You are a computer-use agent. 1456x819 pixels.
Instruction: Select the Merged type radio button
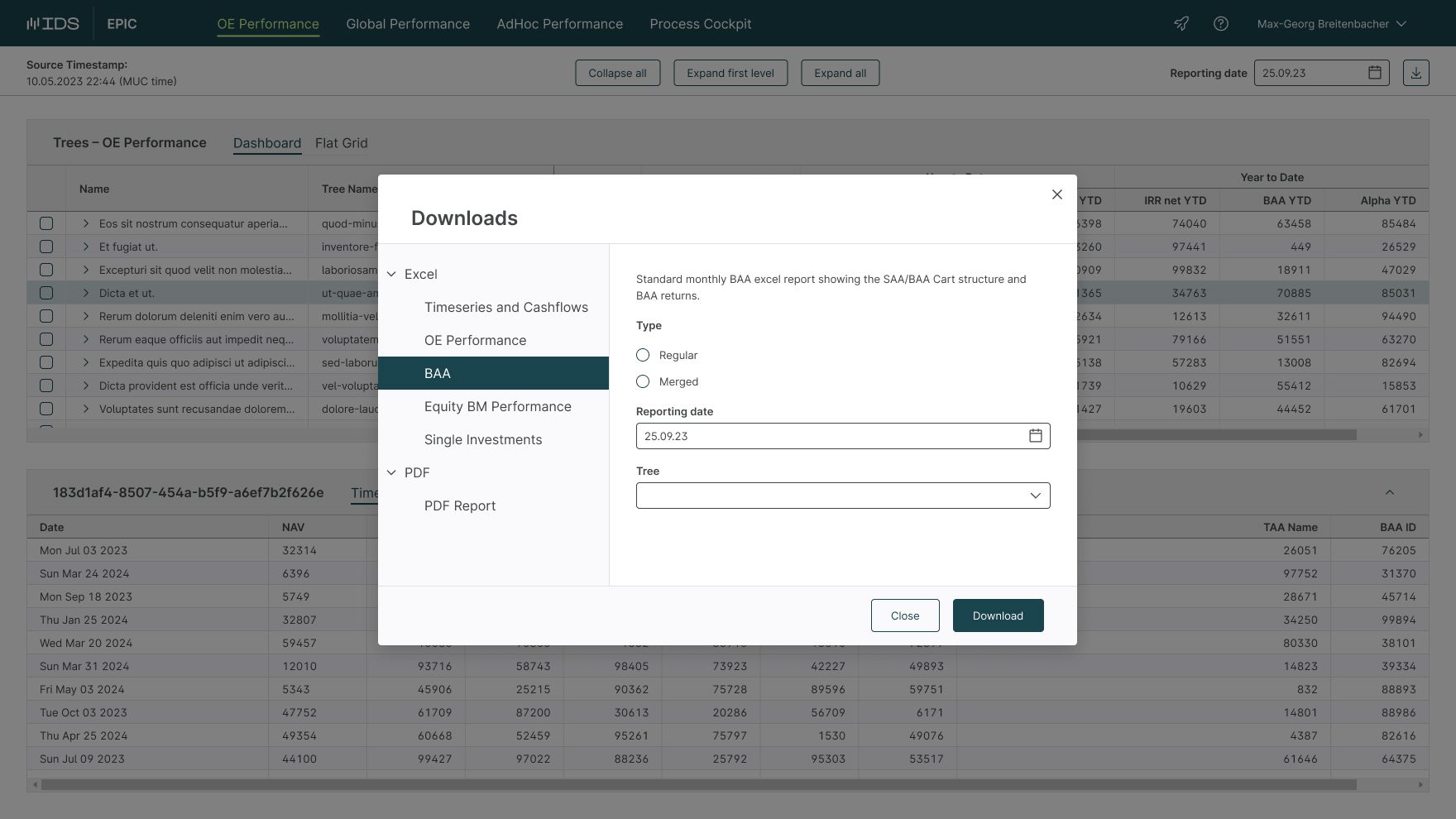pos(643,381)
